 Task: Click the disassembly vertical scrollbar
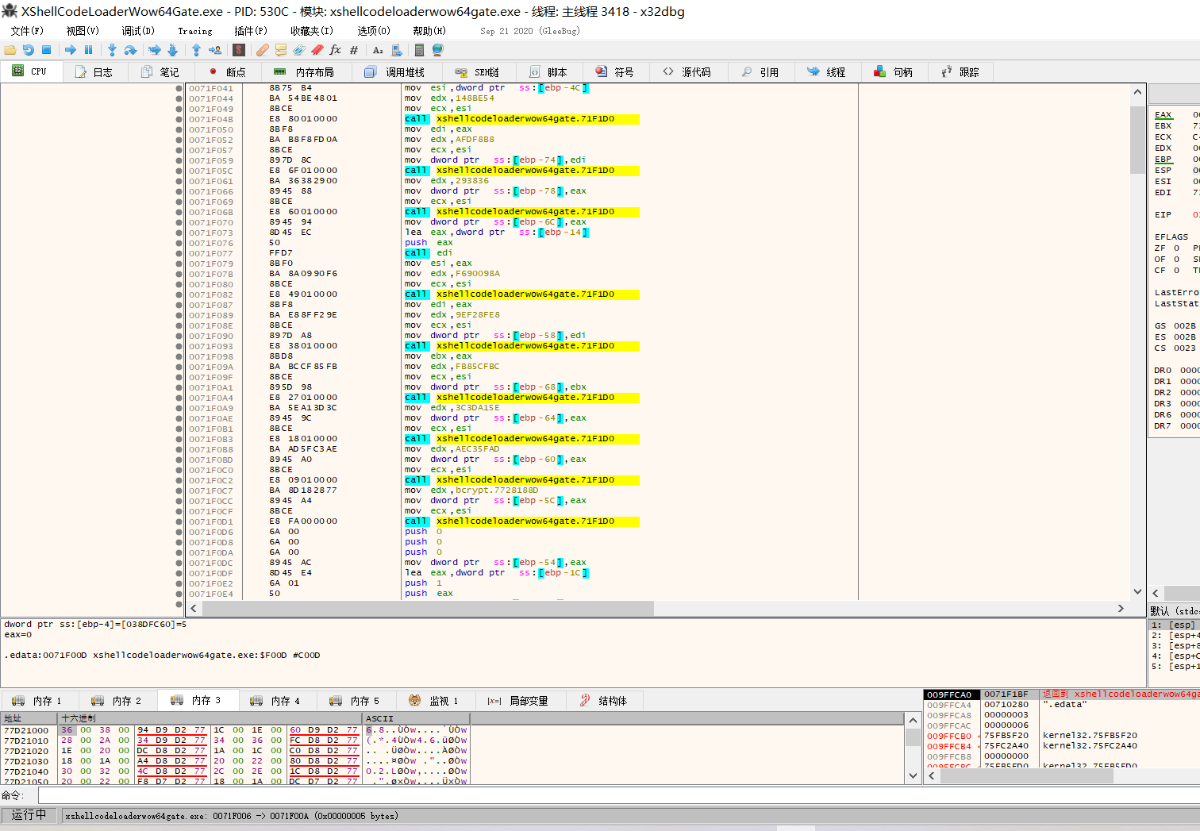coord(1138,341)
